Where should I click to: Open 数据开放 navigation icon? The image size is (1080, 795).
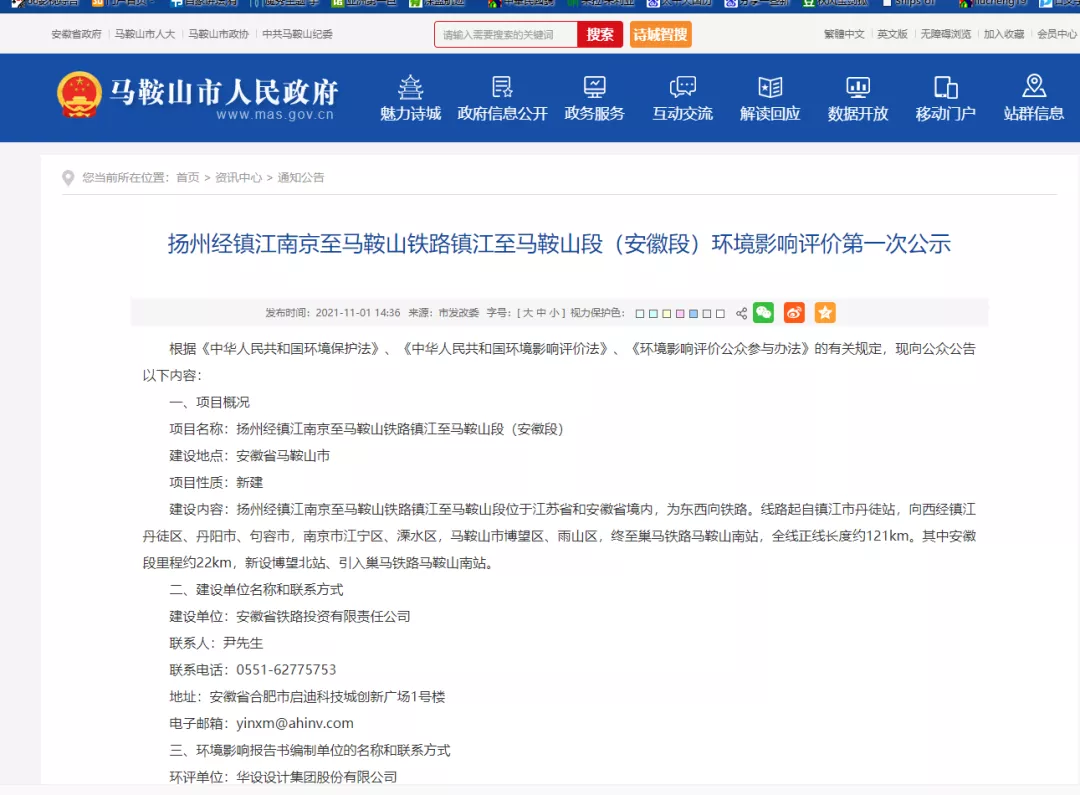[858, 87]
